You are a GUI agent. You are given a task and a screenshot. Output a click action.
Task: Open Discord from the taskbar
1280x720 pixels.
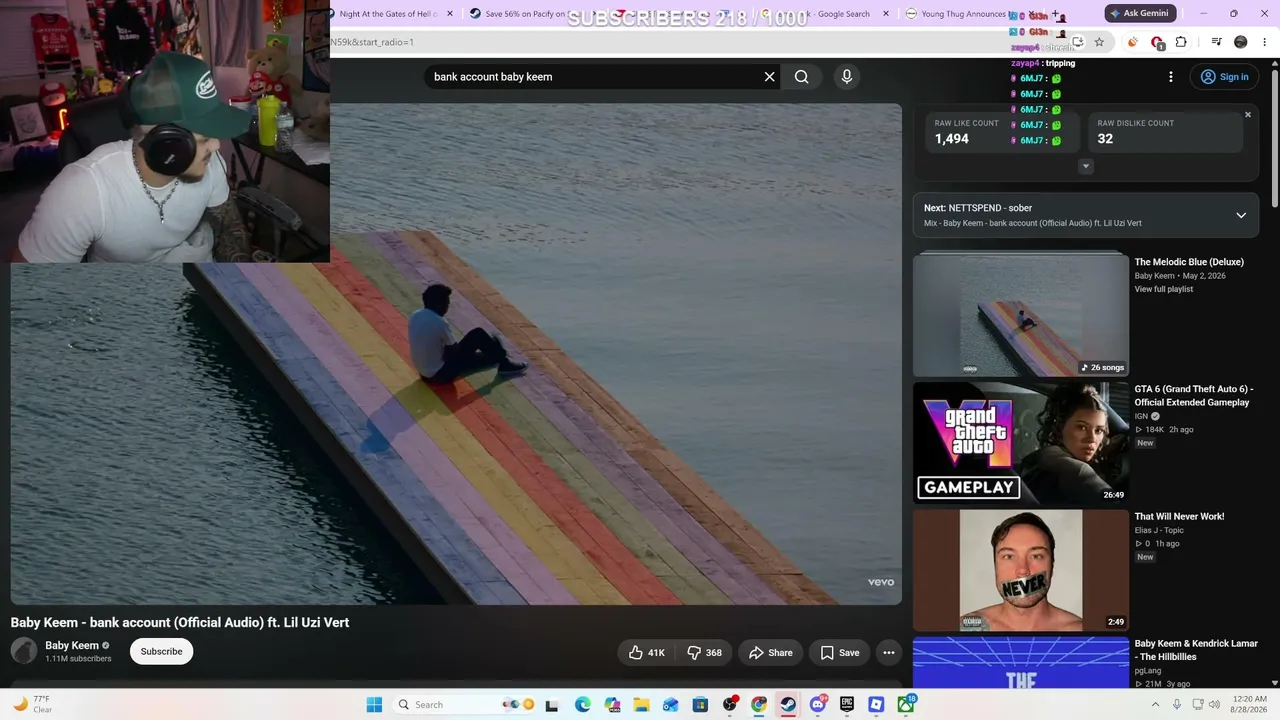(817, 705)
